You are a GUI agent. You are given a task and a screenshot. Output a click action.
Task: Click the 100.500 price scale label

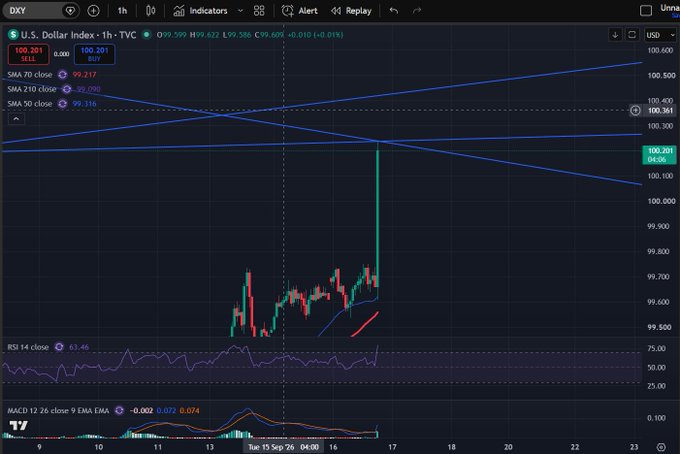point(661,75)
